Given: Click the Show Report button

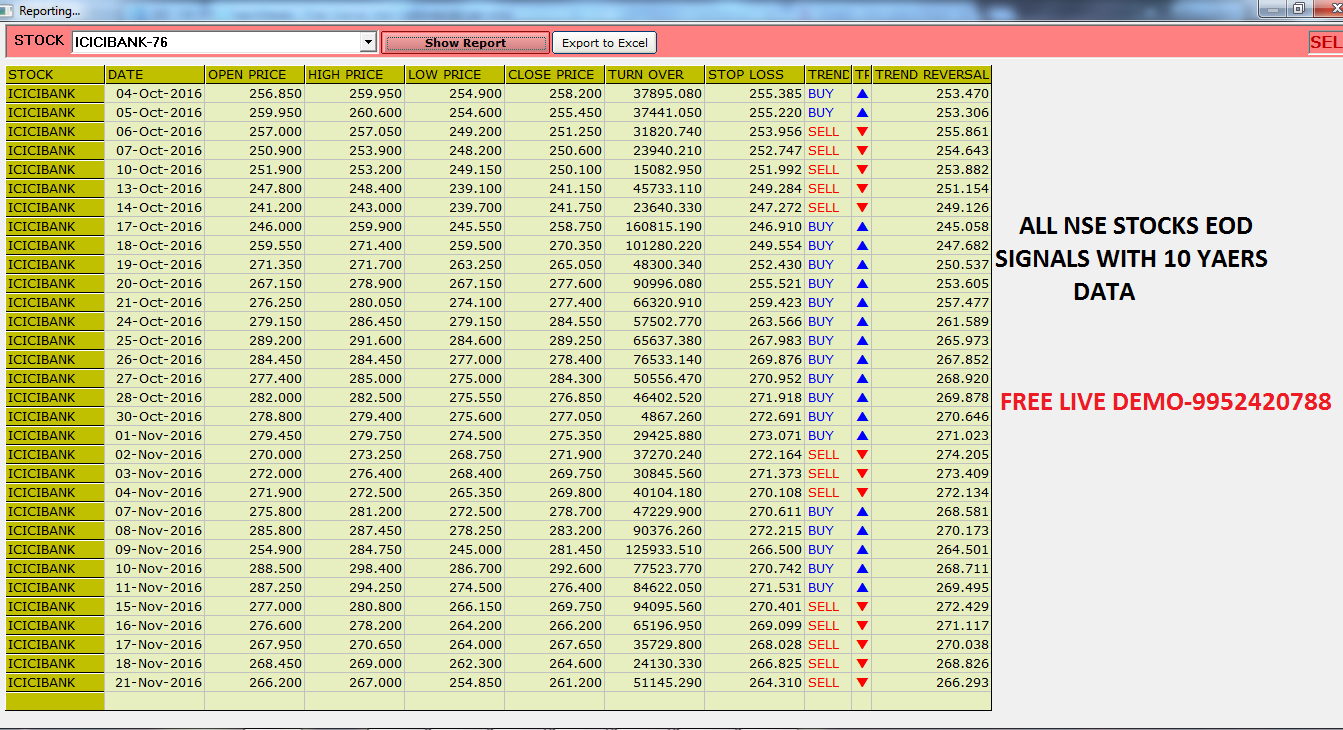Looking at the screenshot, I should pos(466,43).
